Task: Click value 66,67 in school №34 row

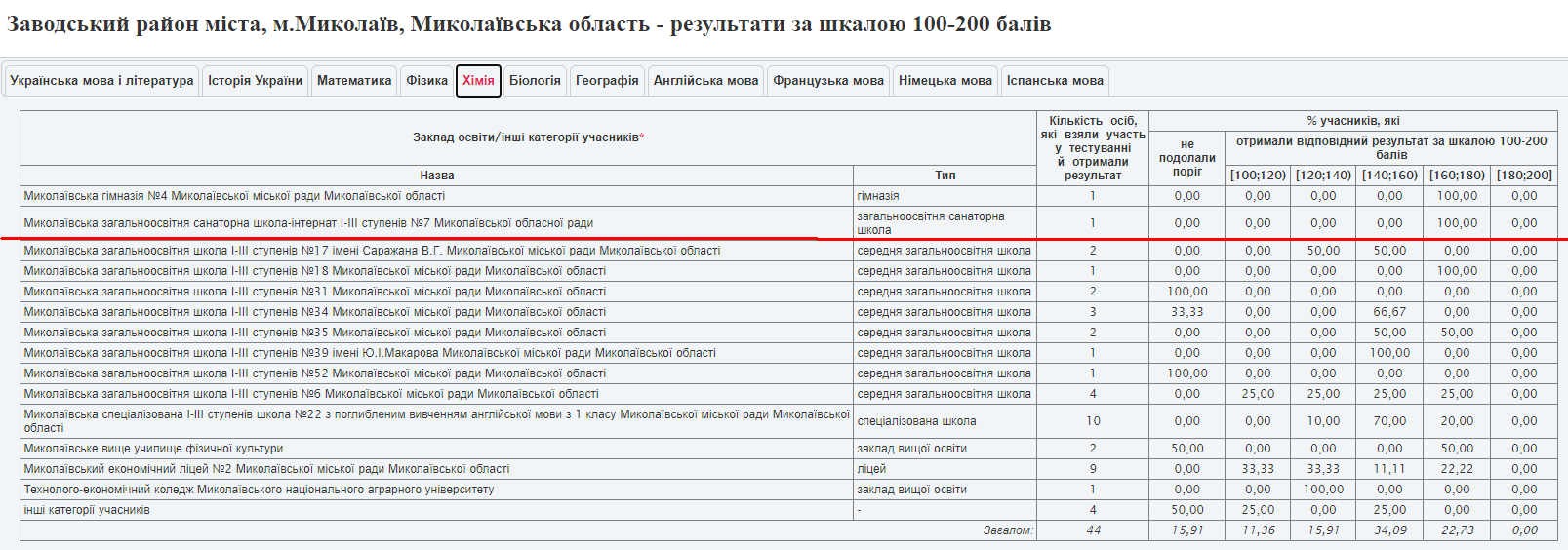Action: coord(1389,312)
